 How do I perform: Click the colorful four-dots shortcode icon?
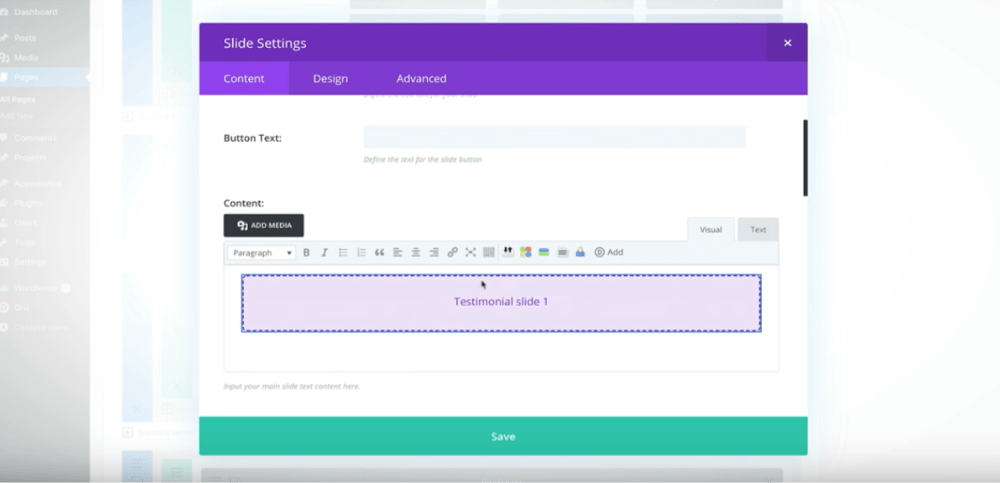(526, 252)
